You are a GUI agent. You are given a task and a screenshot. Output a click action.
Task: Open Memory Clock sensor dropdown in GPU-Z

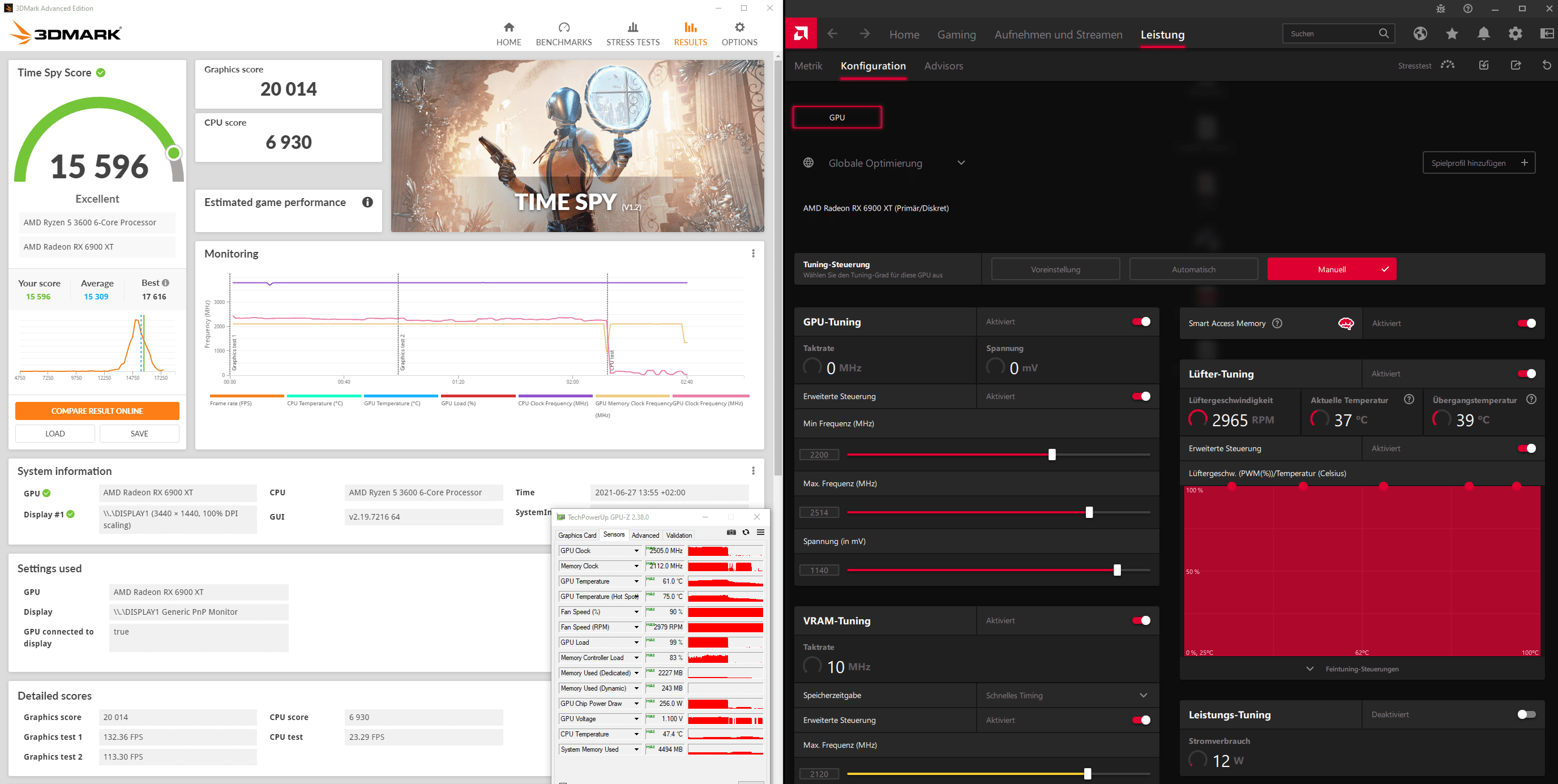click(636, 566)
